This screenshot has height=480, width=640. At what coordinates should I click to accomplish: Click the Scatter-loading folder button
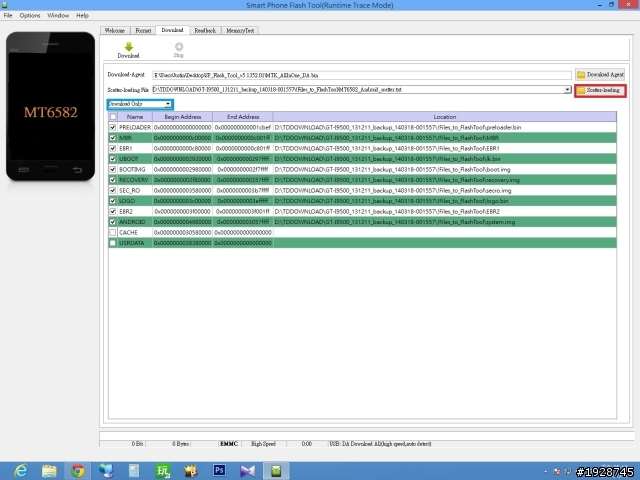[600, 90]
